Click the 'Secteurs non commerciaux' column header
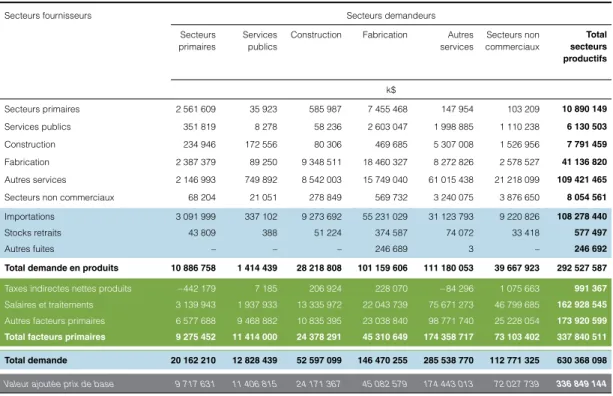Image resolution: width=613 pixels, height=396 pixels. tap(512, 41)
